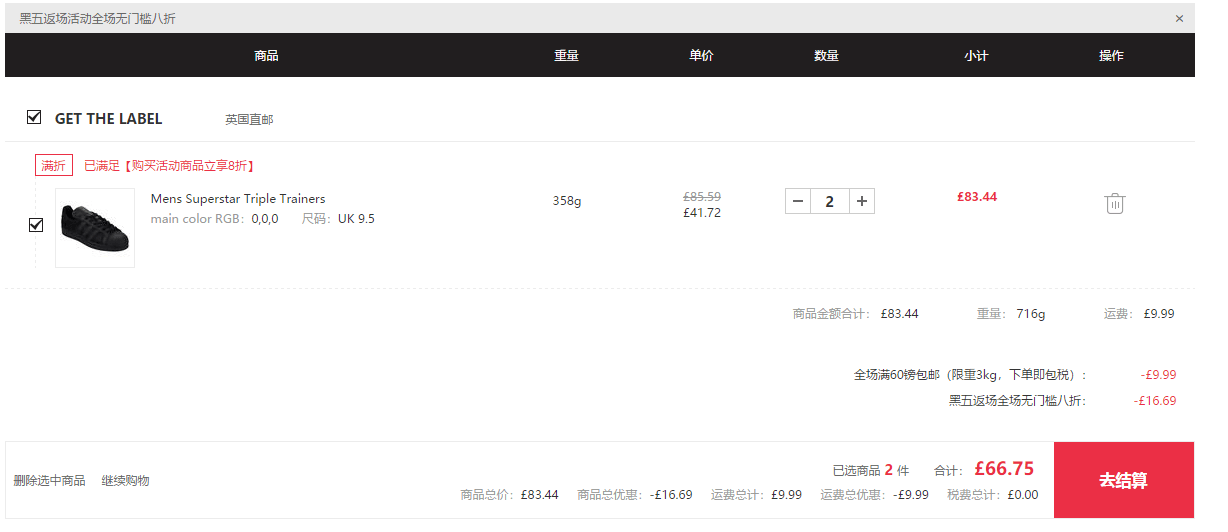Viewport: 1228px width, 532px height.
Task: Click 删除选中商品 link
Action: coord(49,481)
